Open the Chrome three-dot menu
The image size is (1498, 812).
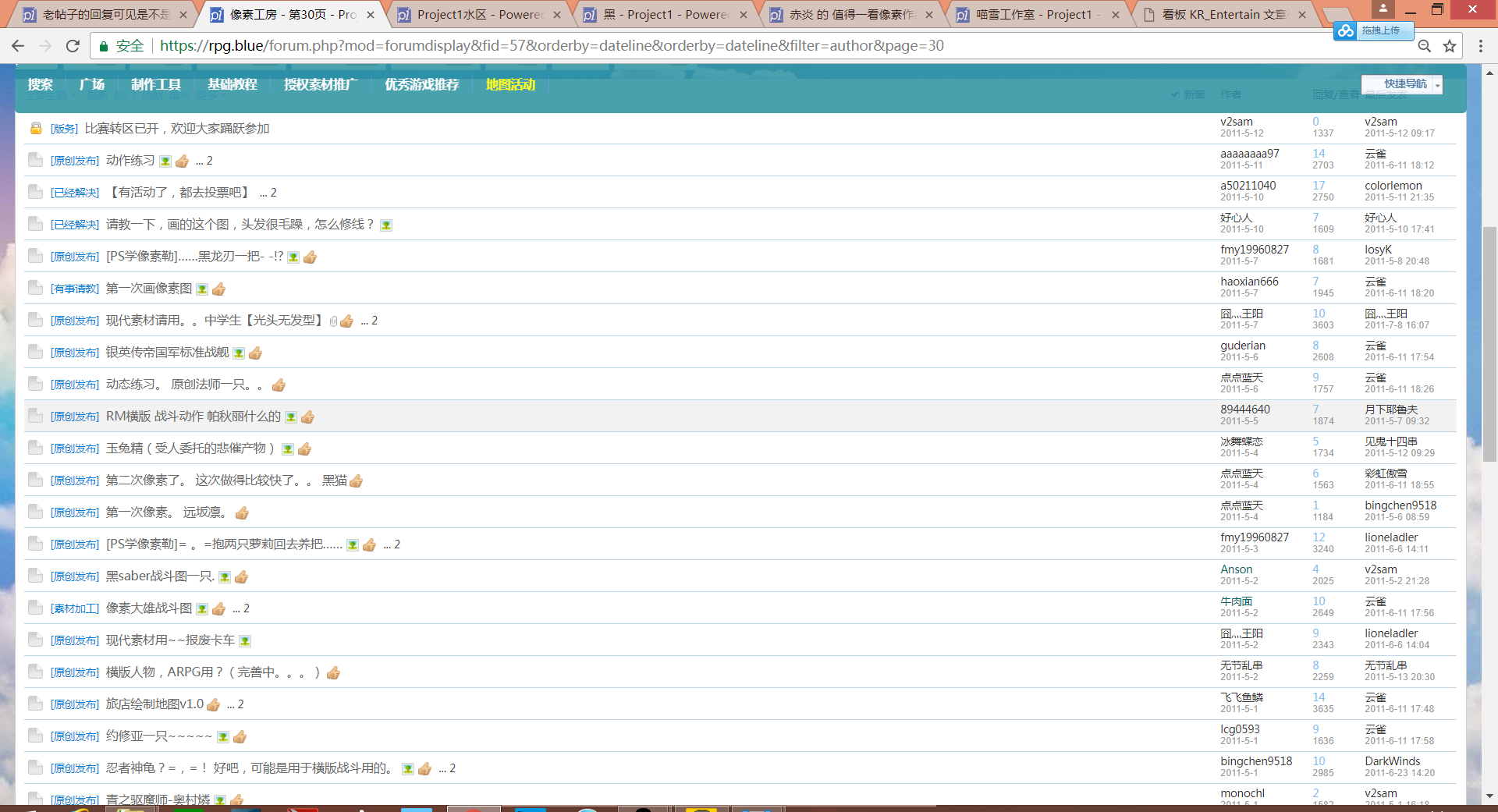(1480, 46)
